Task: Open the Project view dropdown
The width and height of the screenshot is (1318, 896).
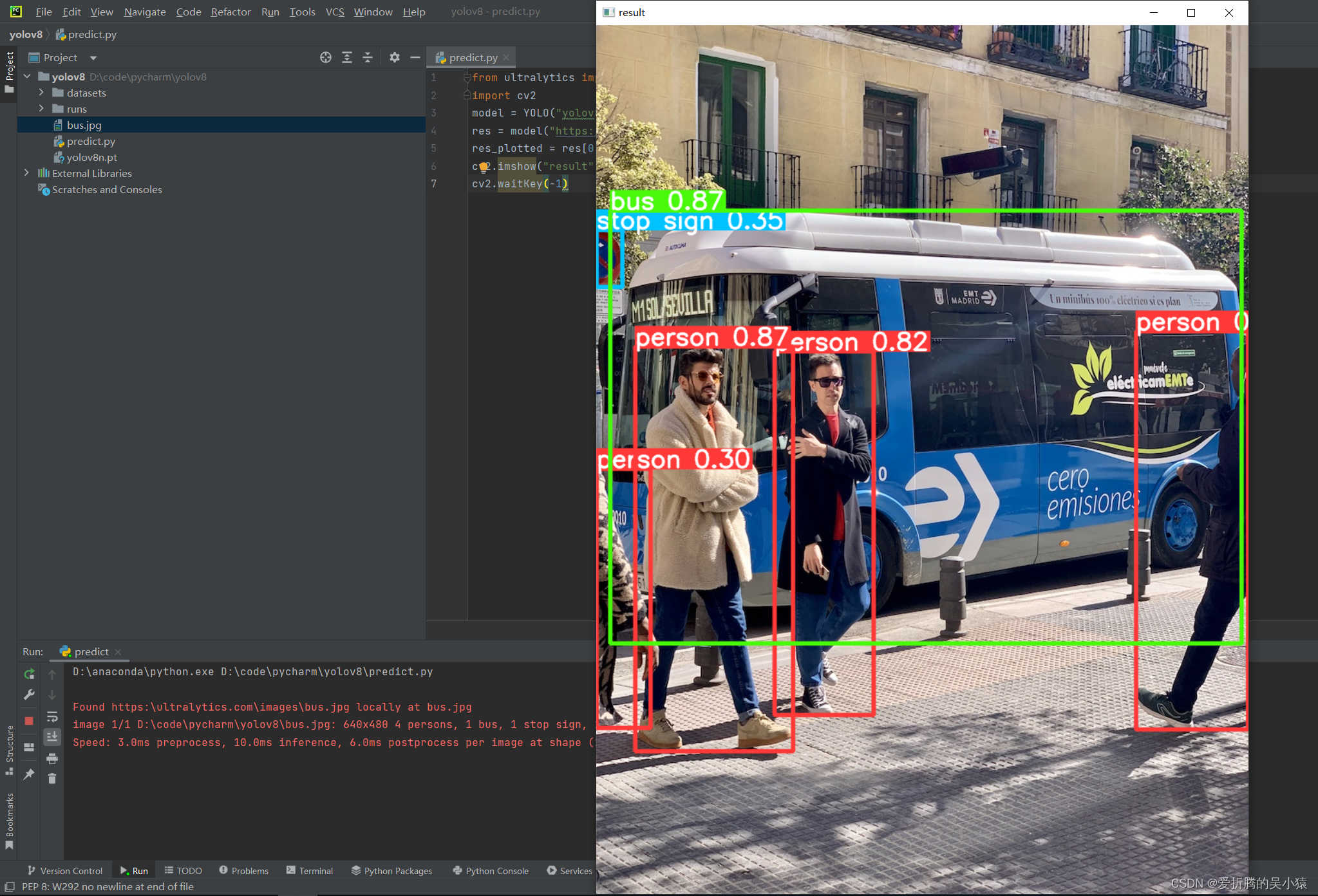Action: (x=93, y=58)
